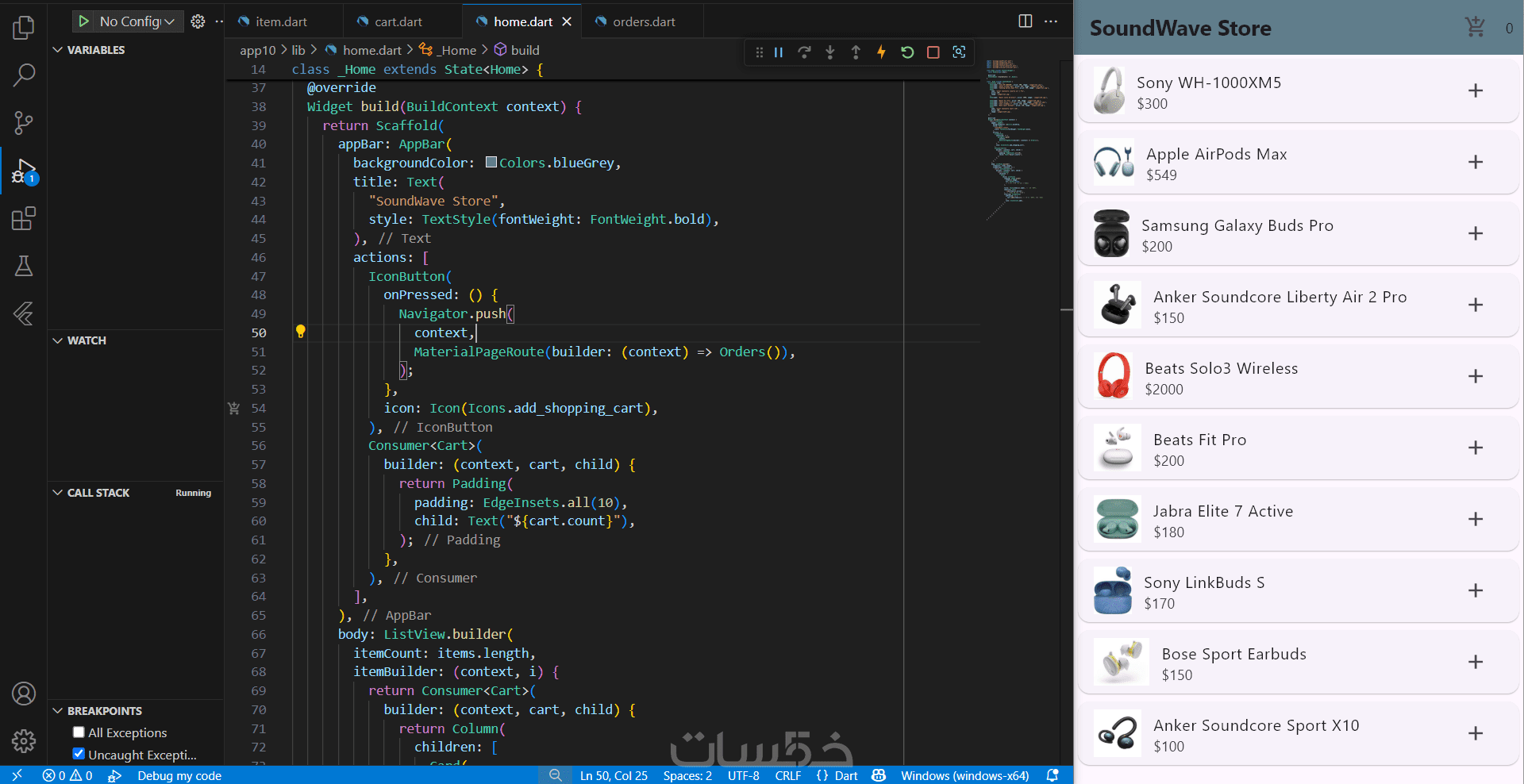
Task: Step out in the debug toolbar
Action: pyautogui.click(x=856, y=52)
